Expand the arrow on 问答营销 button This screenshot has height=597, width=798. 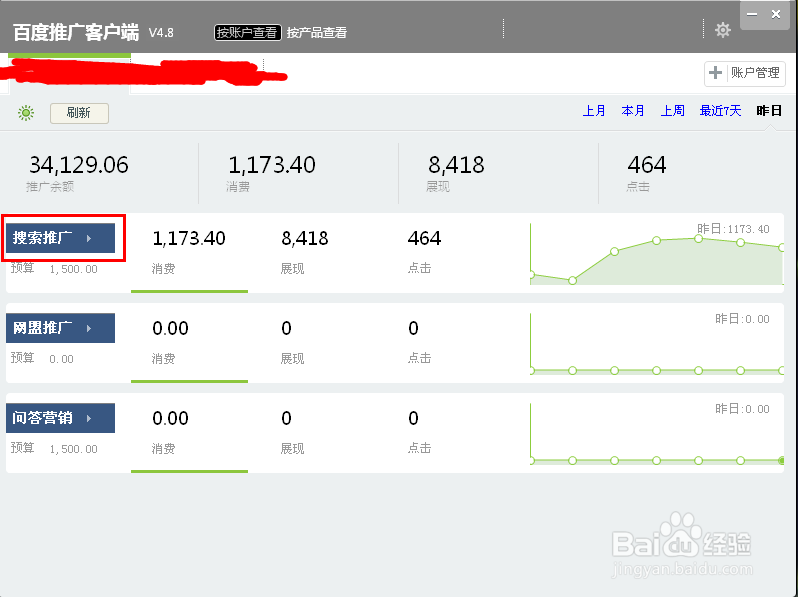point(89,418)
